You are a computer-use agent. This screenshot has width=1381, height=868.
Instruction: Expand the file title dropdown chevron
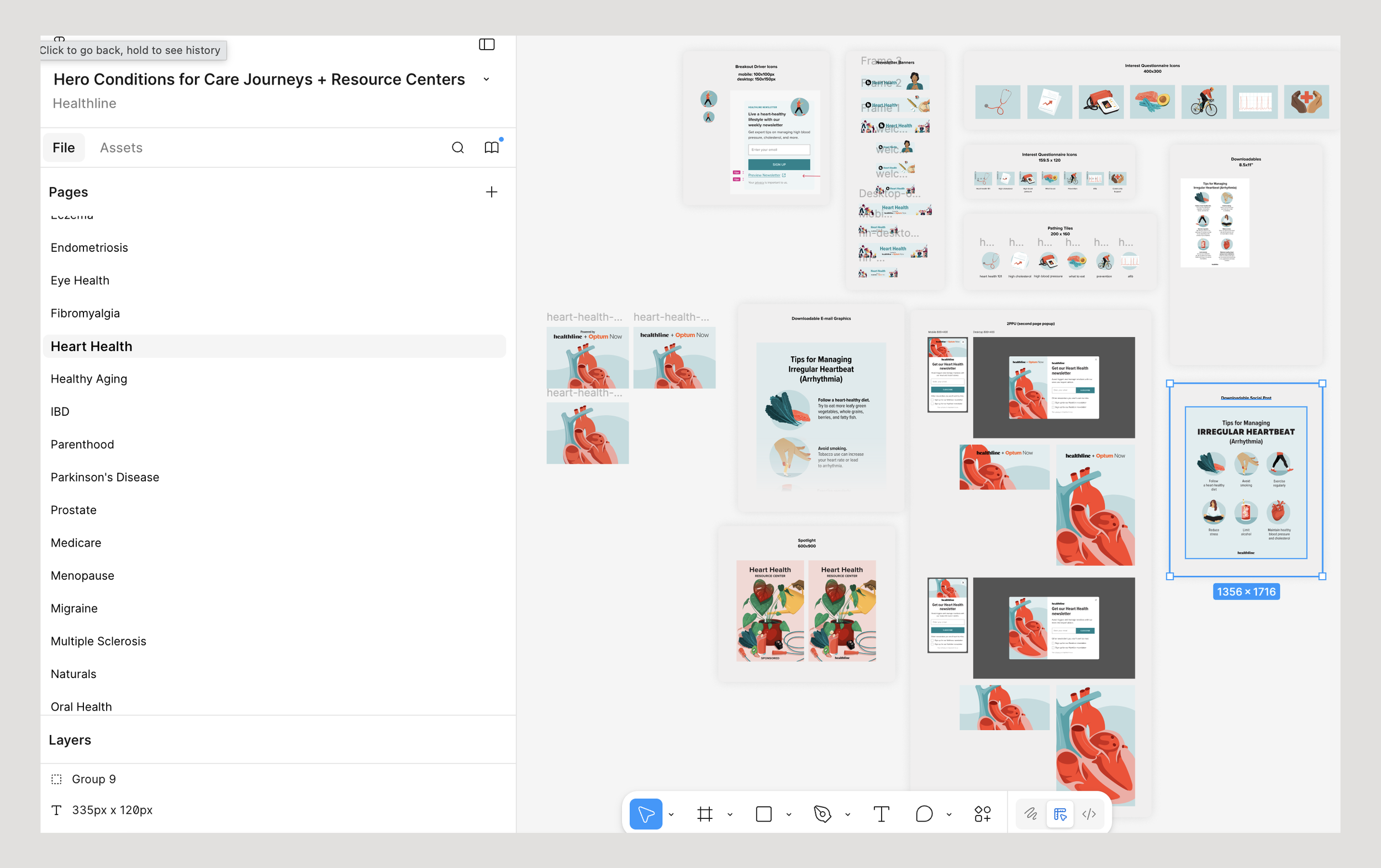(x=486, y=79)
